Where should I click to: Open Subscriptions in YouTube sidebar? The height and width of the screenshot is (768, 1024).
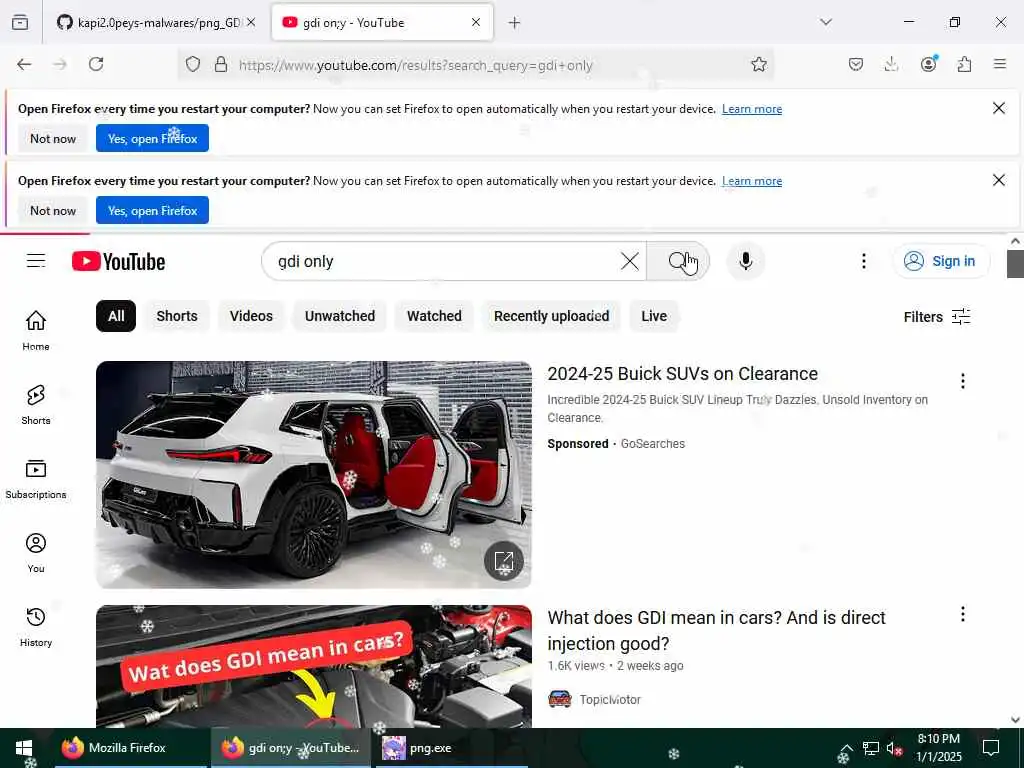tap(36, 478)
